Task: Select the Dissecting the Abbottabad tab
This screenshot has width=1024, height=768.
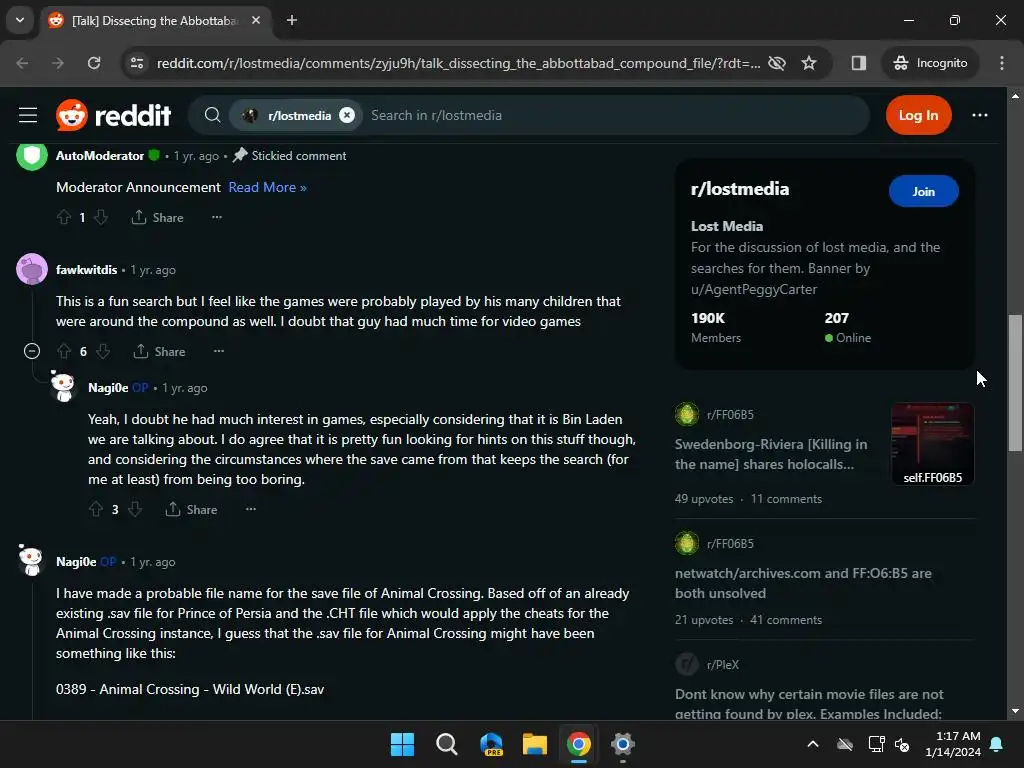Action: pyautogui.click(x=155, y=21)
